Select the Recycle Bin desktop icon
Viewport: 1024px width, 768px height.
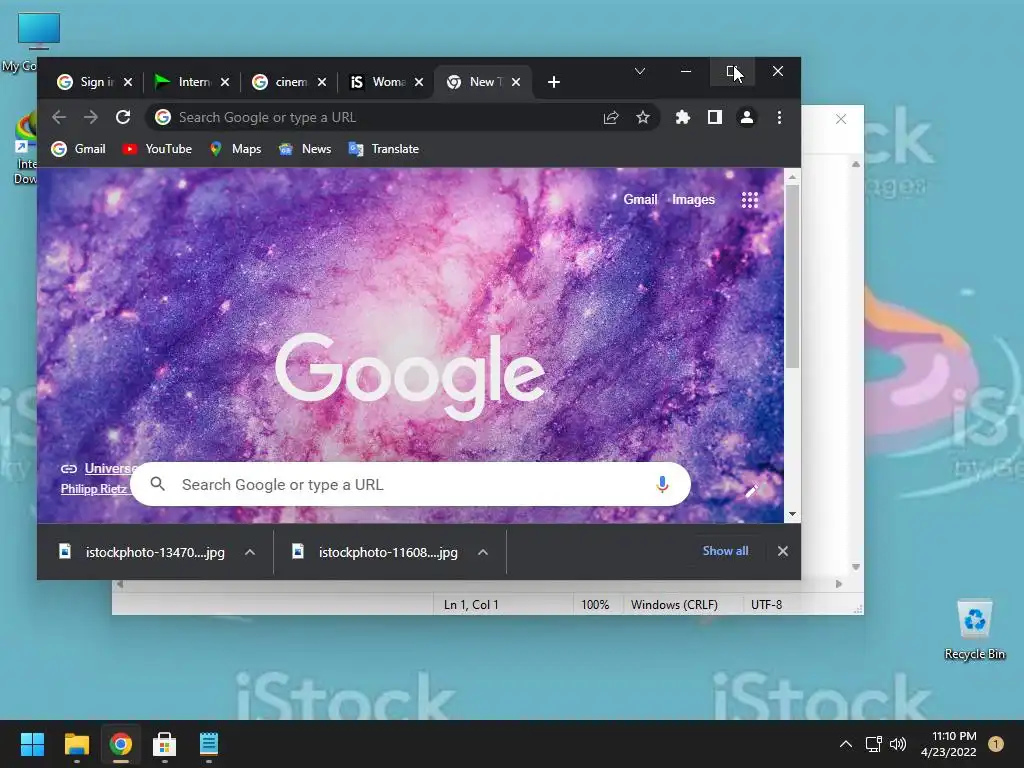(x=974, y=630)
